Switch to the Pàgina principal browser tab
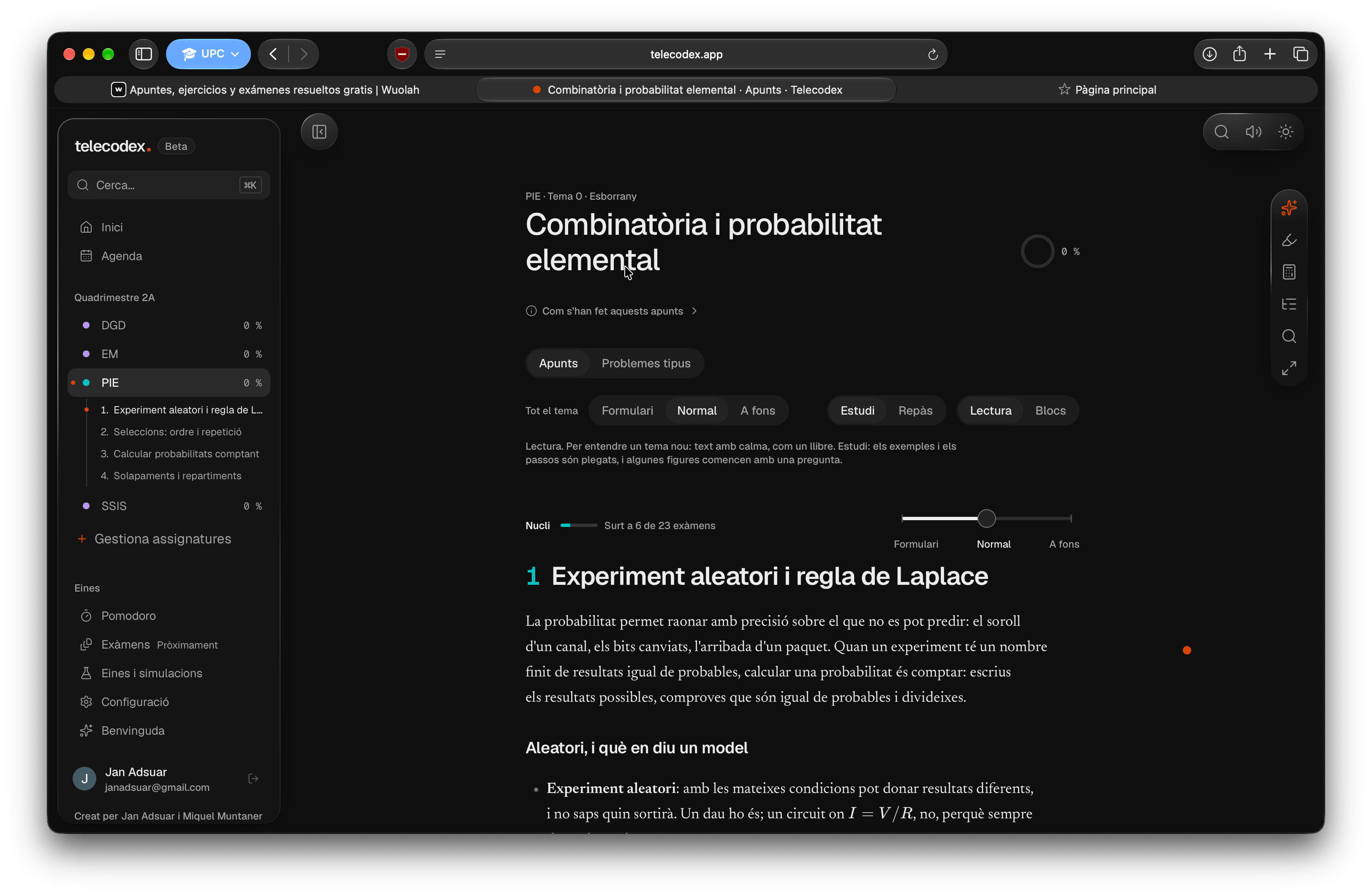This screenshot has width=1372, height=896. (x=1107, y=90)
